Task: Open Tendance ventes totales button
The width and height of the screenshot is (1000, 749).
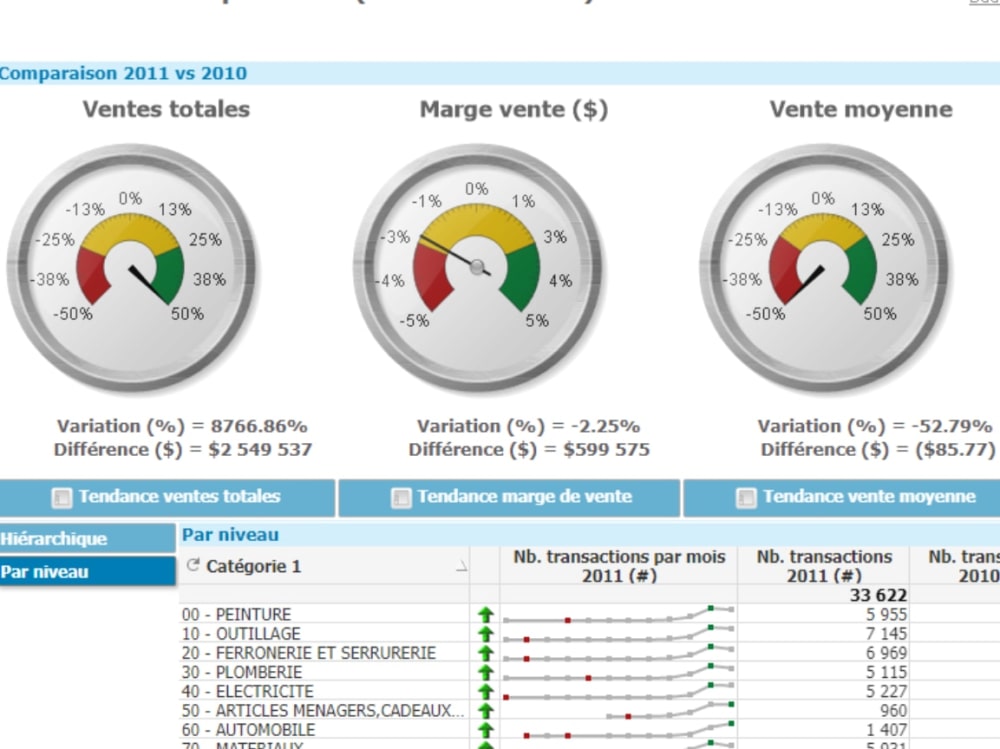Action: [167, 497]
